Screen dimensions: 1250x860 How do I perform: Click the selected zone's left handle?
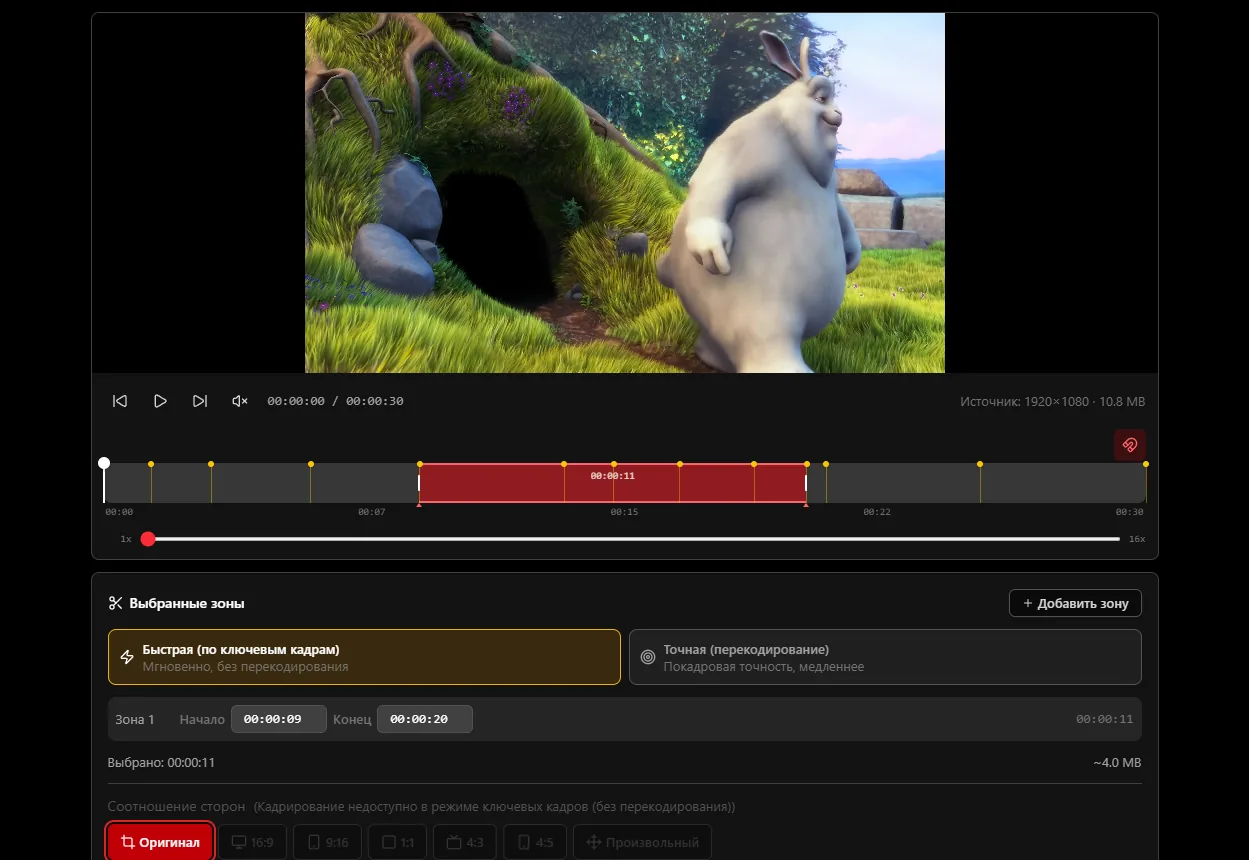(x=419, y=483)
